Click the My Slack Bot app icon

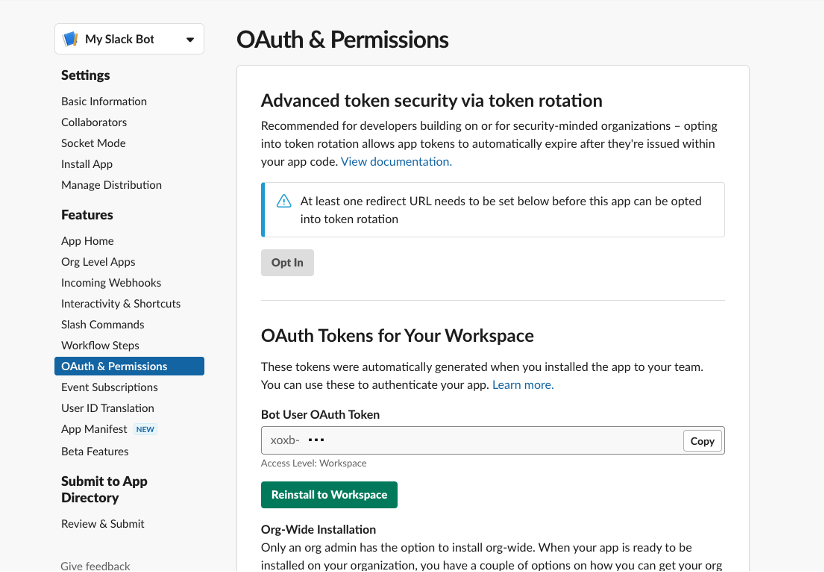click(x=70, y=39)
